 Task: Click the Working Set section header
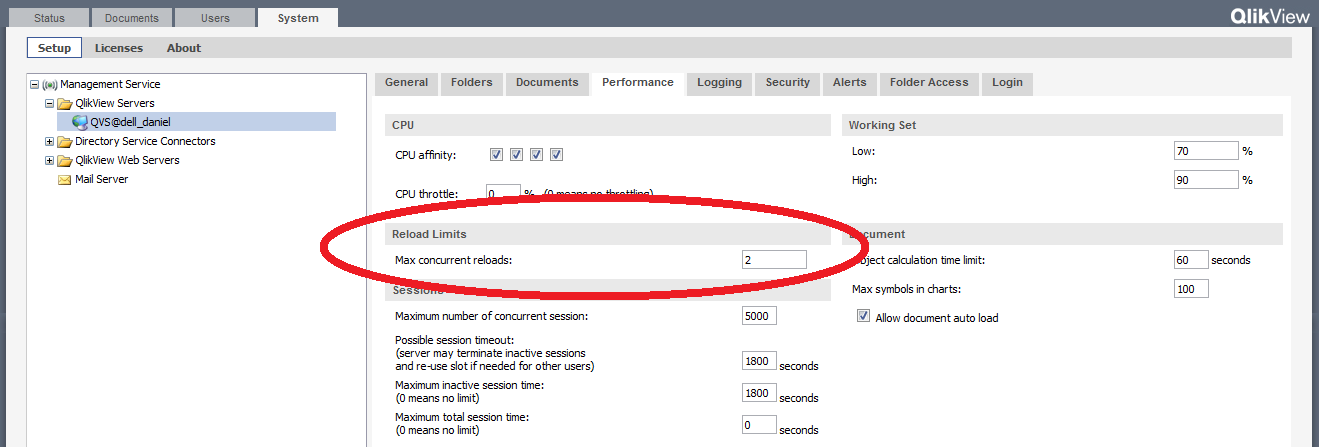(x=1062, y=125)
